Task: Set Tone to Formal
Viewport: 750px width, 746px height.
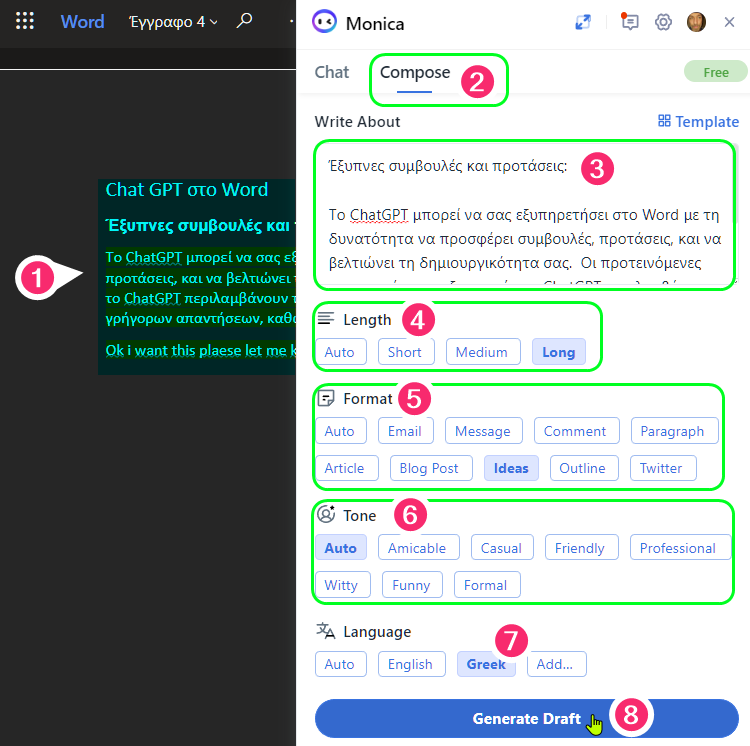Action: [x=486, y=584]
